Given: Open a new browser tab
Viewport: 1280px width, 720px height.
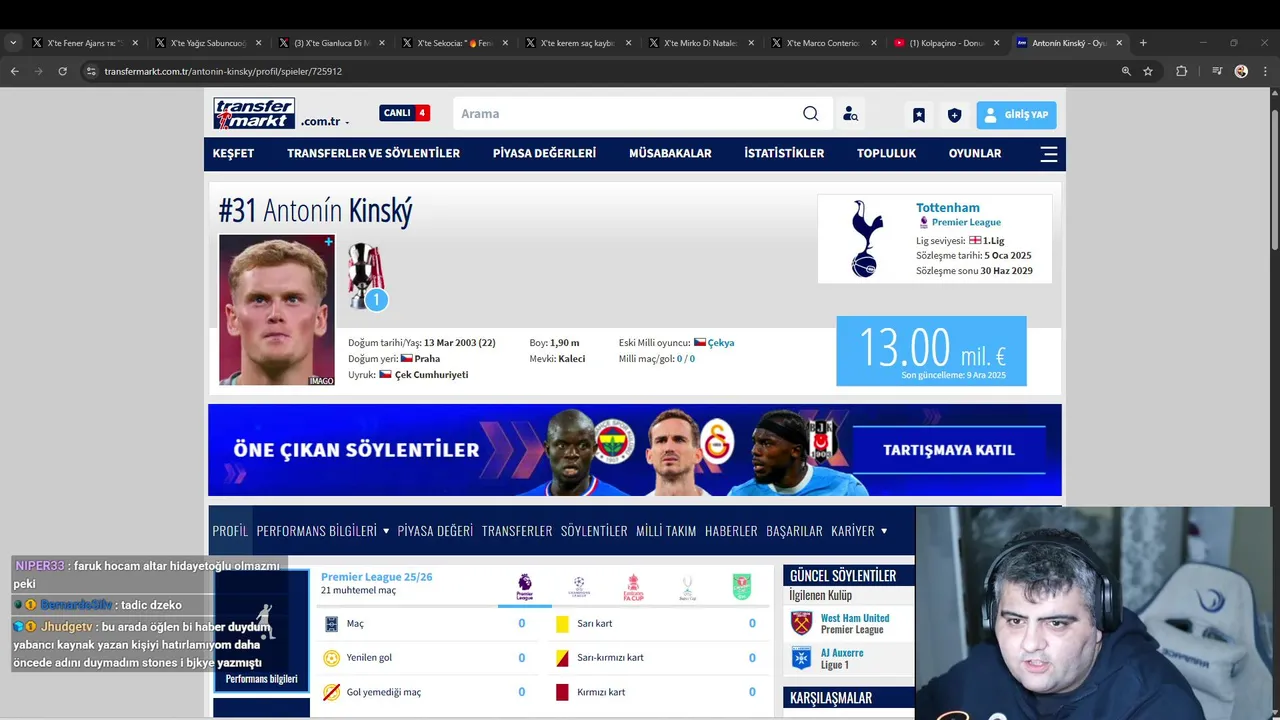Looking at the screenshot, I should 1143,43.
